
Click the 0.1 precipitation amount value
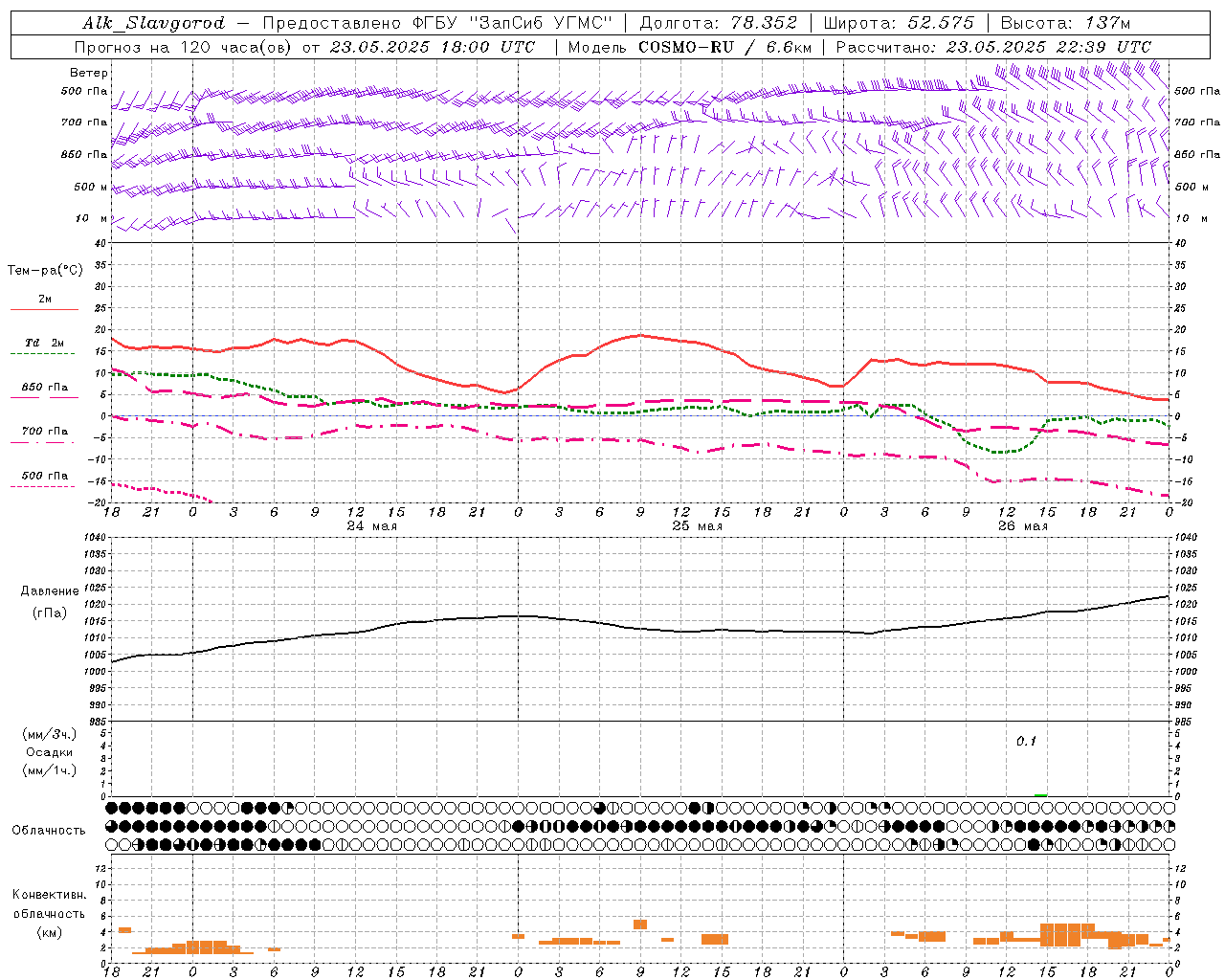coord(1026,742)
